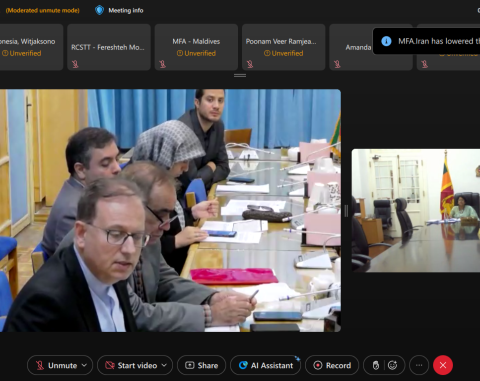Select the RCSTT - Fereshteh participant tile
The image size is (480, 381).
109,47
